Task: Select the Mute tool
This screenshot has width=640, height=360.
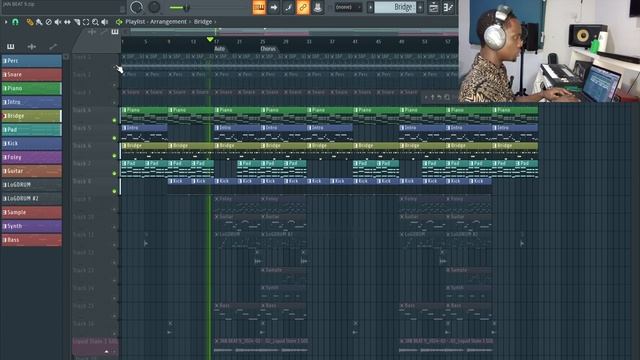Action: [58, 22]
